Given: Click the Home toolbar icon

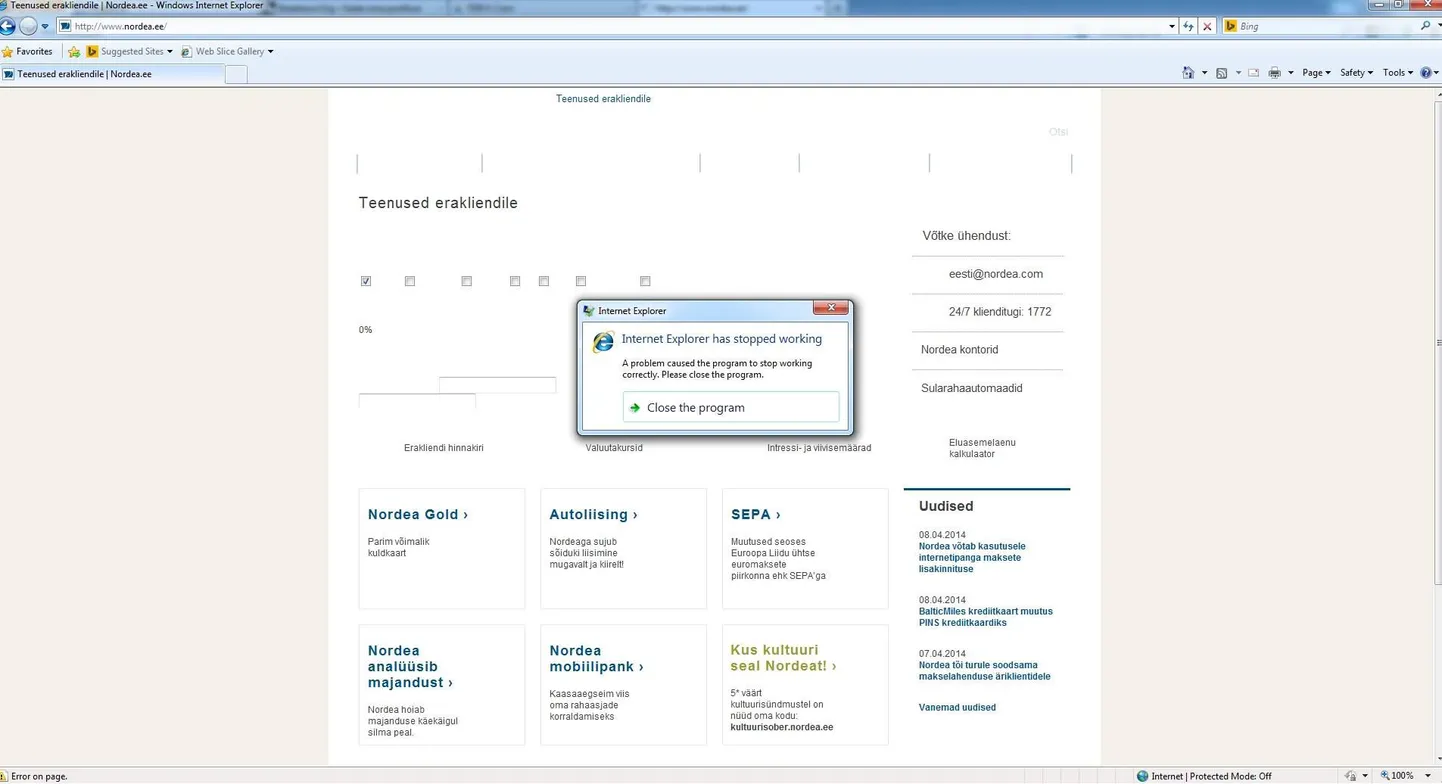Looking at the screenshot, I should point(1188,73).
